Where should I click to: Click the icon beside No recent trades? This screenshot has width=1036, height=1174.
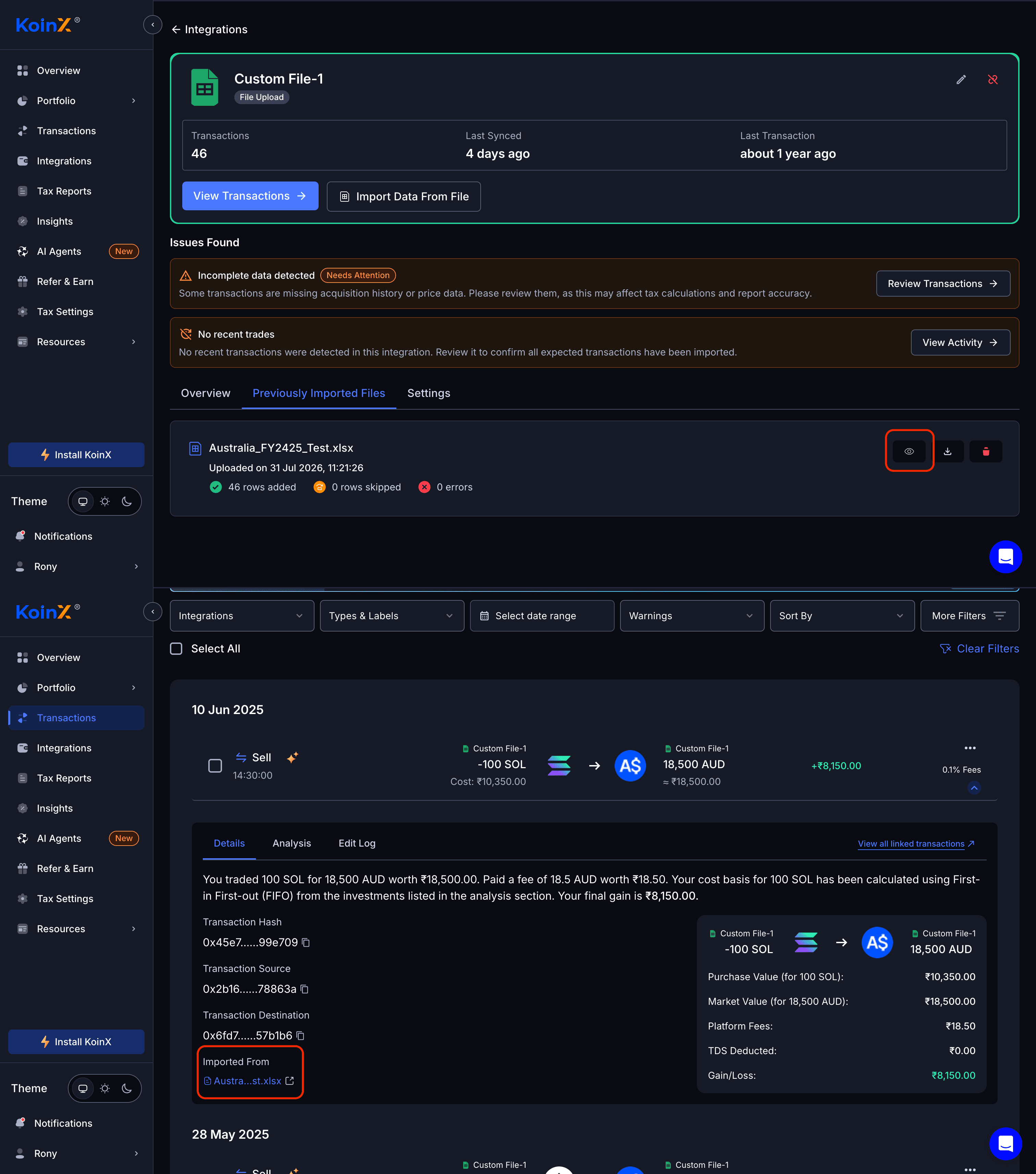[x=186, y=334]
